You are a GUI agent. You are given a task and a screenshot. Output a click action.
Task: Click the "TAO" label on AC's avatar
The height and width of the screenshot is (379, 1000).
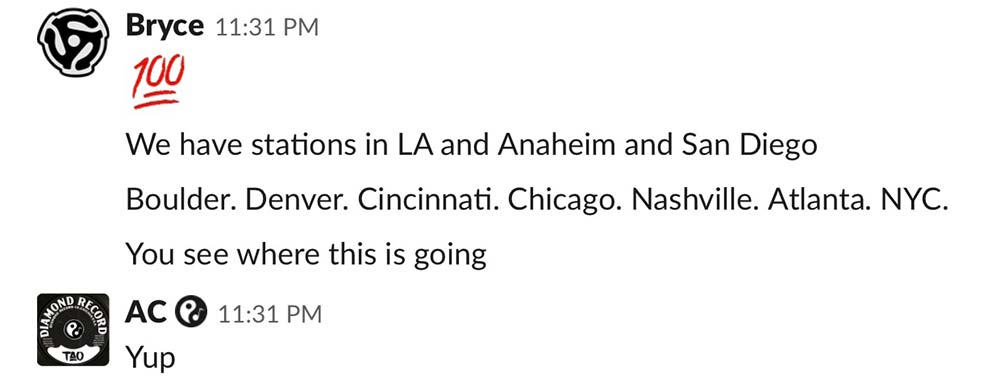73,357
